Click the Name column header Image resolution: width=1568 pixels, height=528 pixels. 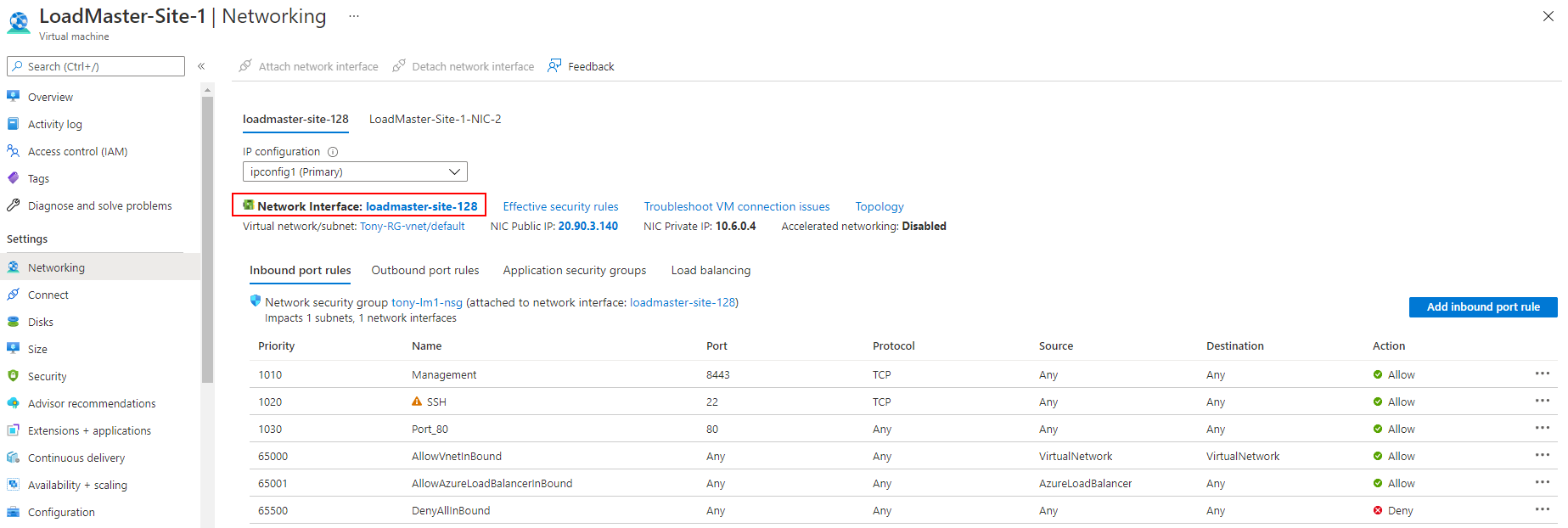(x=427, y=346)
